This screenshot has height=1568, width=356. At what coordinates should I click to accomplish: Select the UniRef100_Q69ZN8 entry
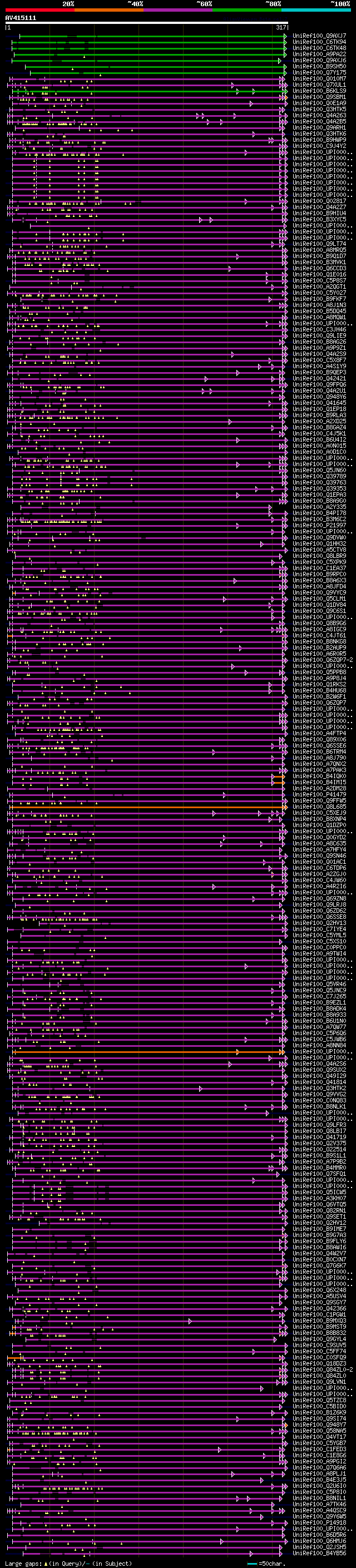tap(319, 899)
